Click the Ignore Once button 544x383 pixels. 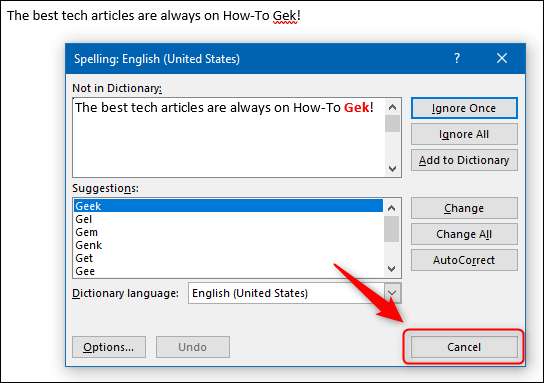(x=464, y=108)
